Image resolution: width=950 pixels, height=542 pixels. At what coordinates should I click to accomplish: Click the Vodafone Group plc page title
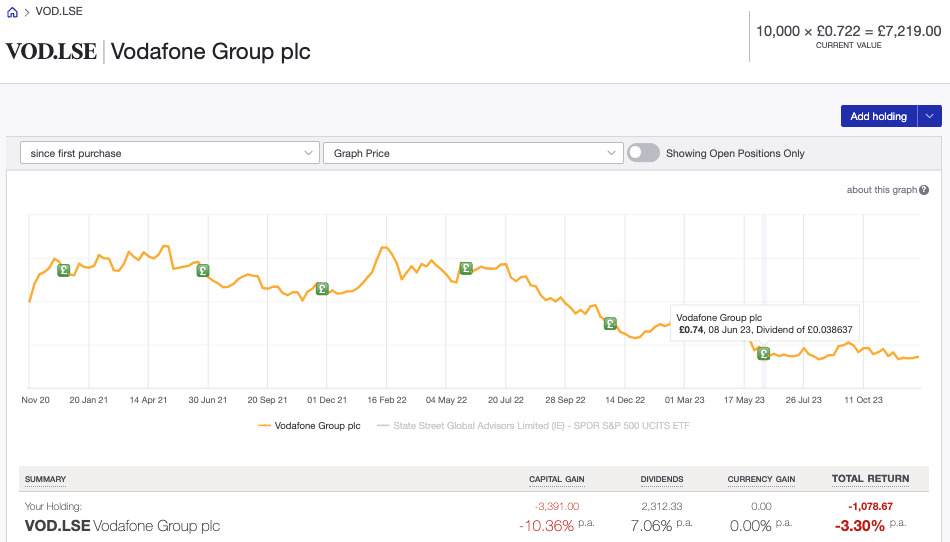click(x=210, y=51)
